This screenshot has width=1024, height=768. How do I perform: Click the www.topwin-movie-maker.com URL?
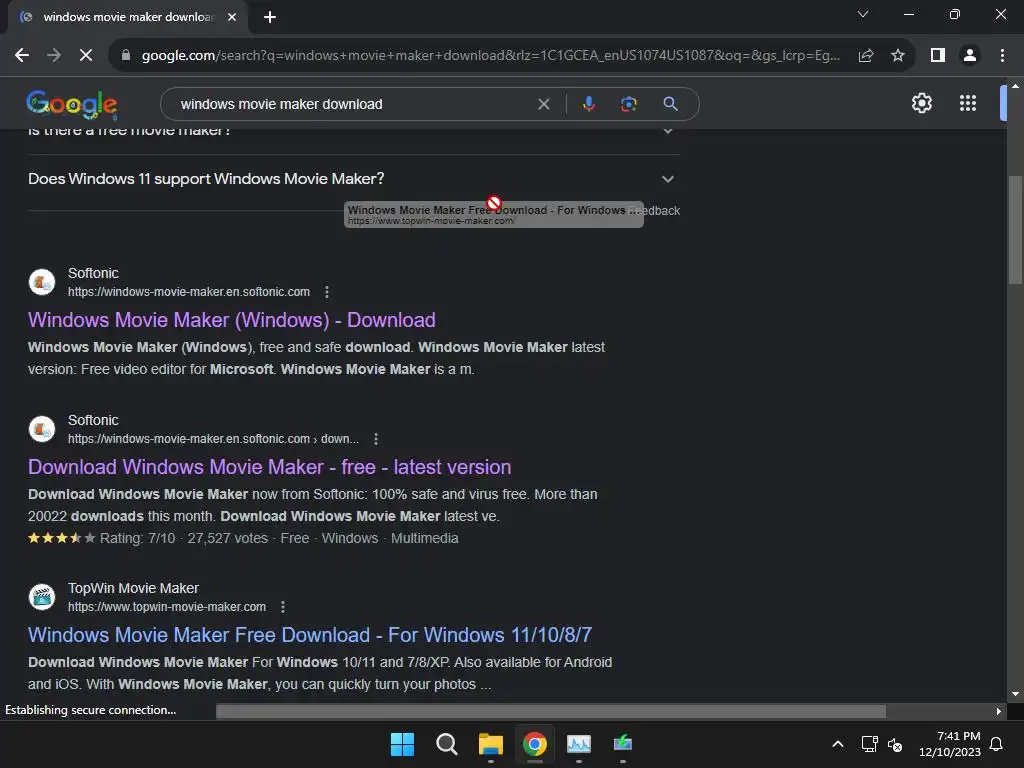pyautogui.click(x=167, y=607)
